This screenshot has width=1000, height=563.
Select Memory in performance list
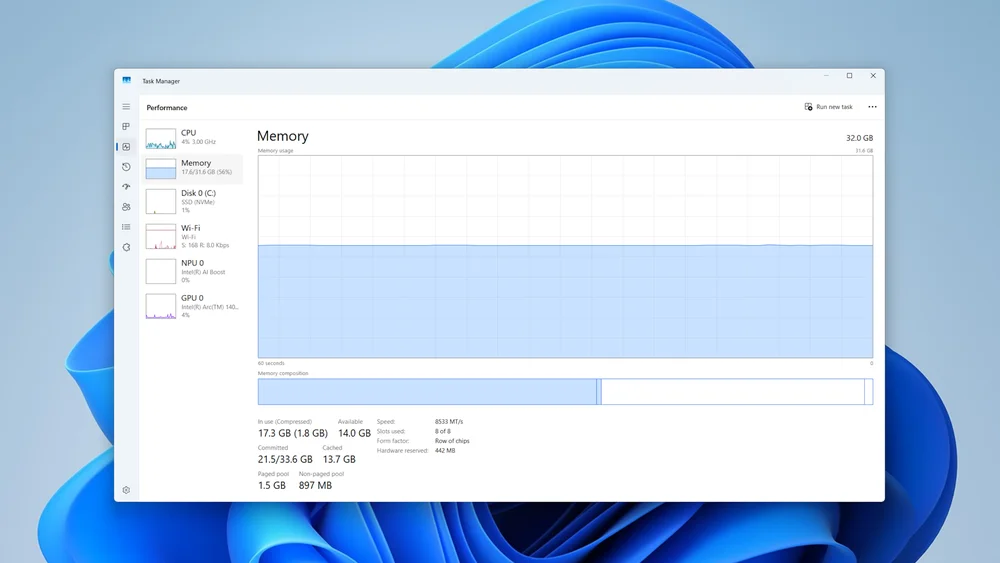click(x=193, y=168)
